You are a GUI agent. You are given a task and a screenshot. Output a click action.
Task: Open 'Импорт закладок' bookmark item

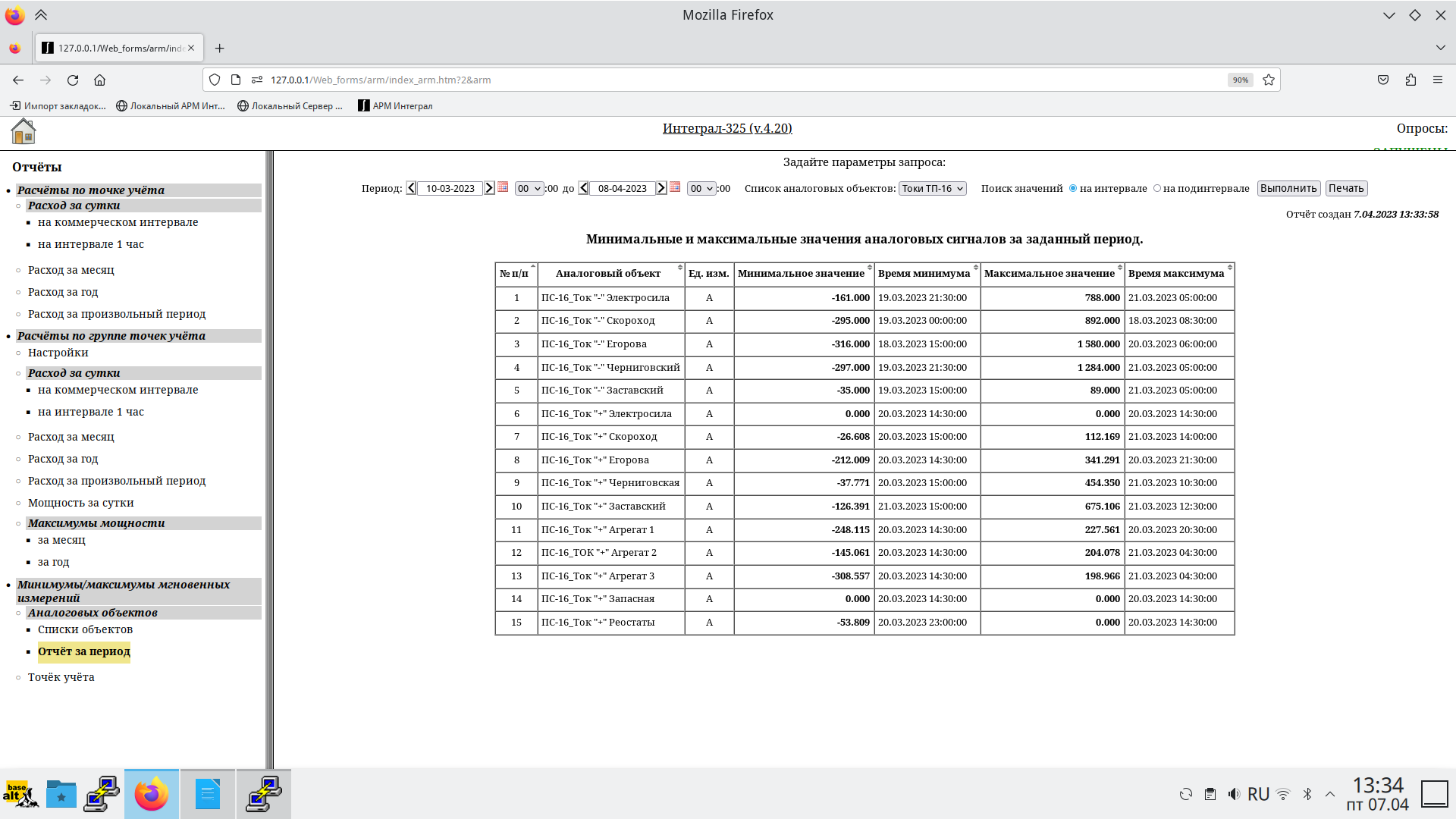(58, 106)
